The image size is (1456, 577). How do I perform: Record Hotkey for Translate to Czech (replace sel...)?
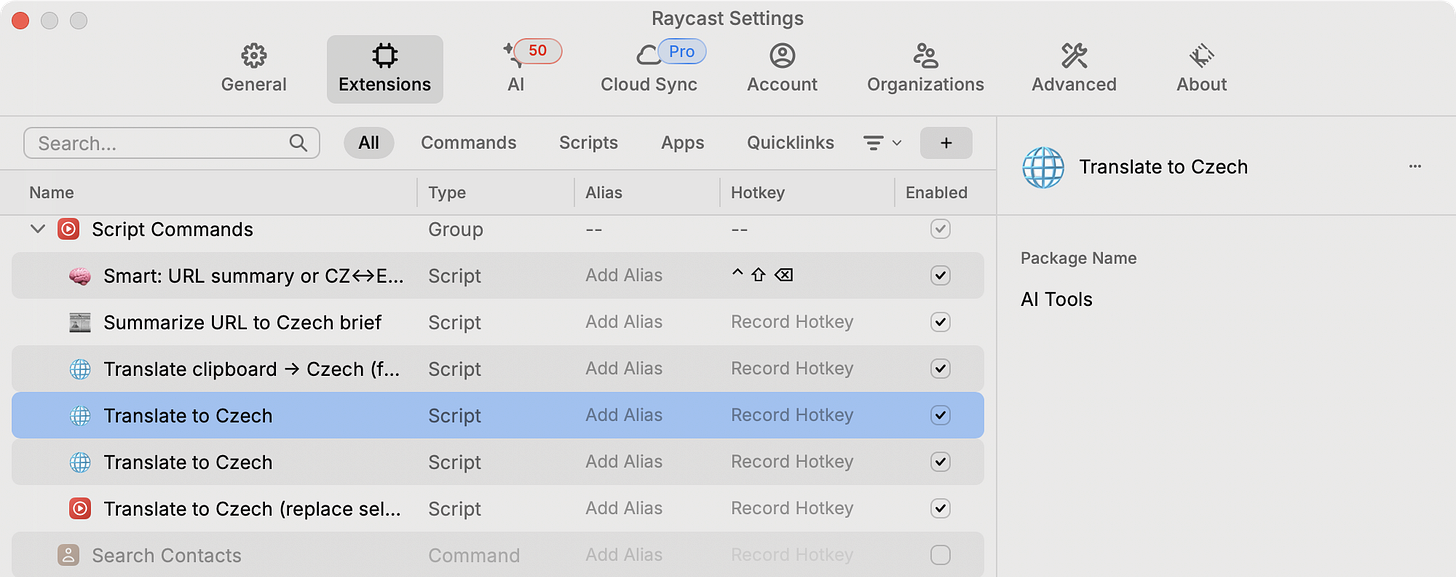point(792,508)
